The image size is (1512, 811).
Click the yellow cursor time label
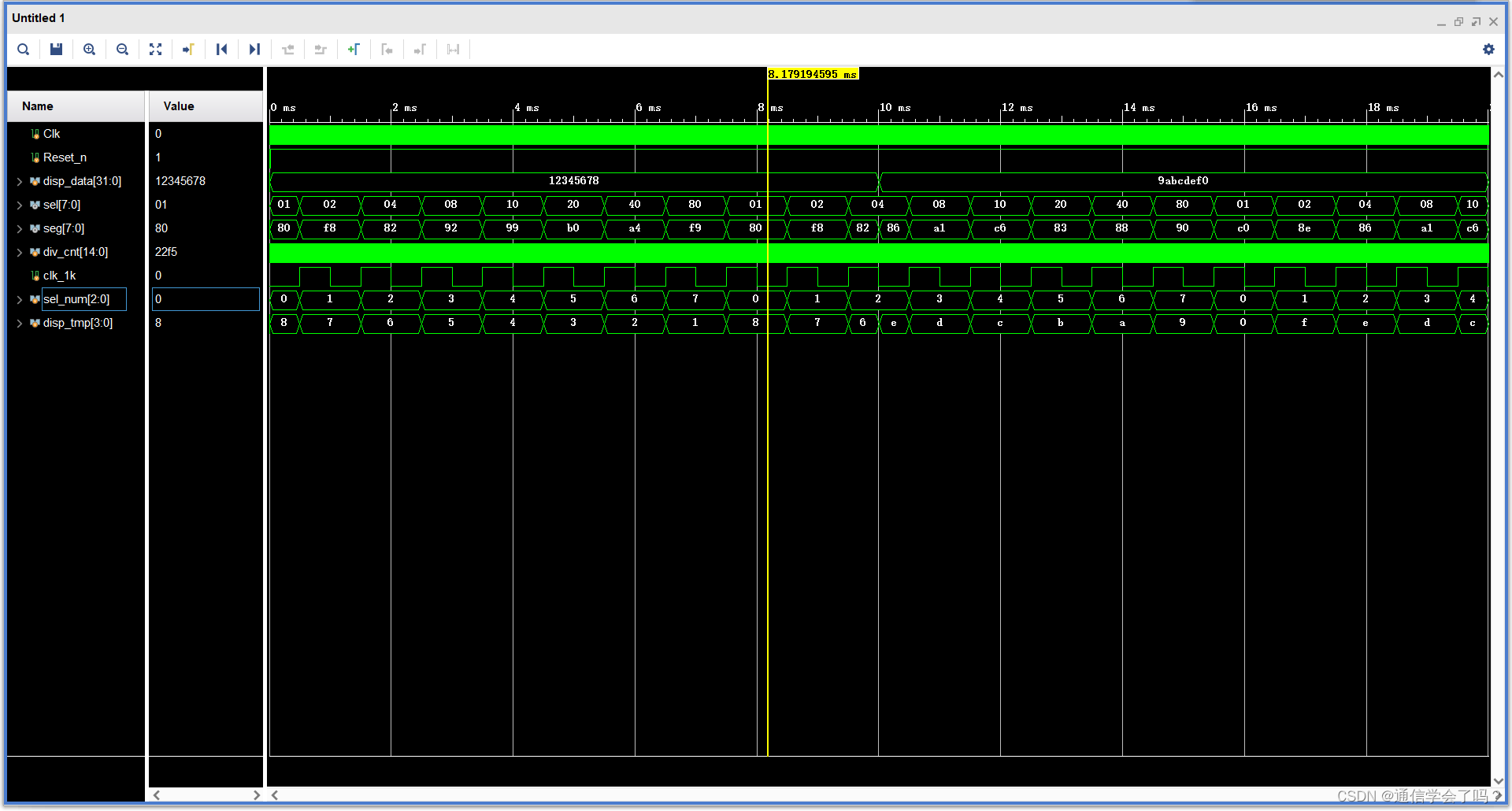(813, 74)
